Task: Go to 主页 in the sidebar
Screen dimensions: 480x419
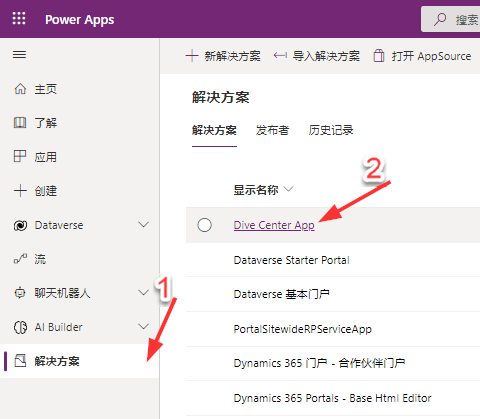Action: (79, 89)
